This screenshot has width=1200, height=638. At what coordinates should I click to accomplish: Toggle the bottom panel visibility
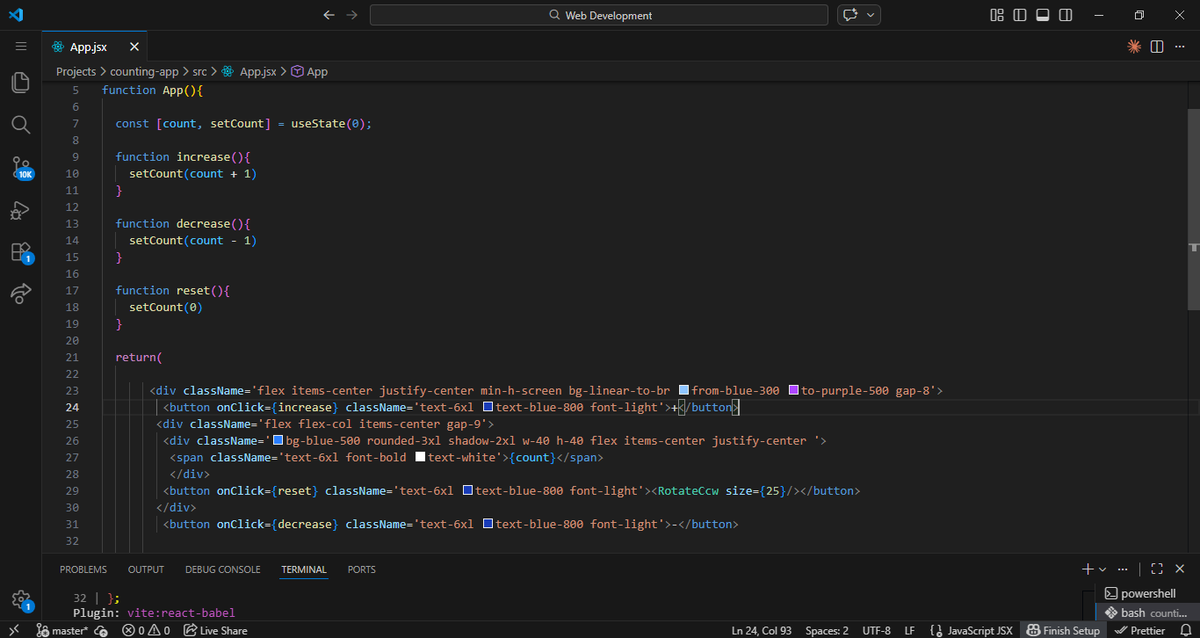click(1042, 15)
